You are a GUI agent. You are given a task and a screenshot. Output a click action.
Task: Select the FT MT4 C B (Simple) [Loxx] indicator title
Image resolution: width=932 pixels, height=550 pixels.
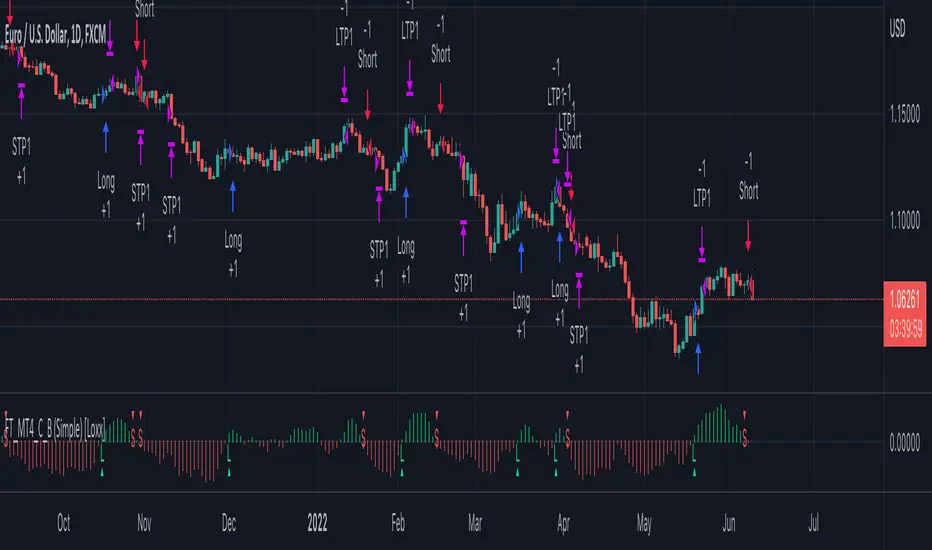55,429
